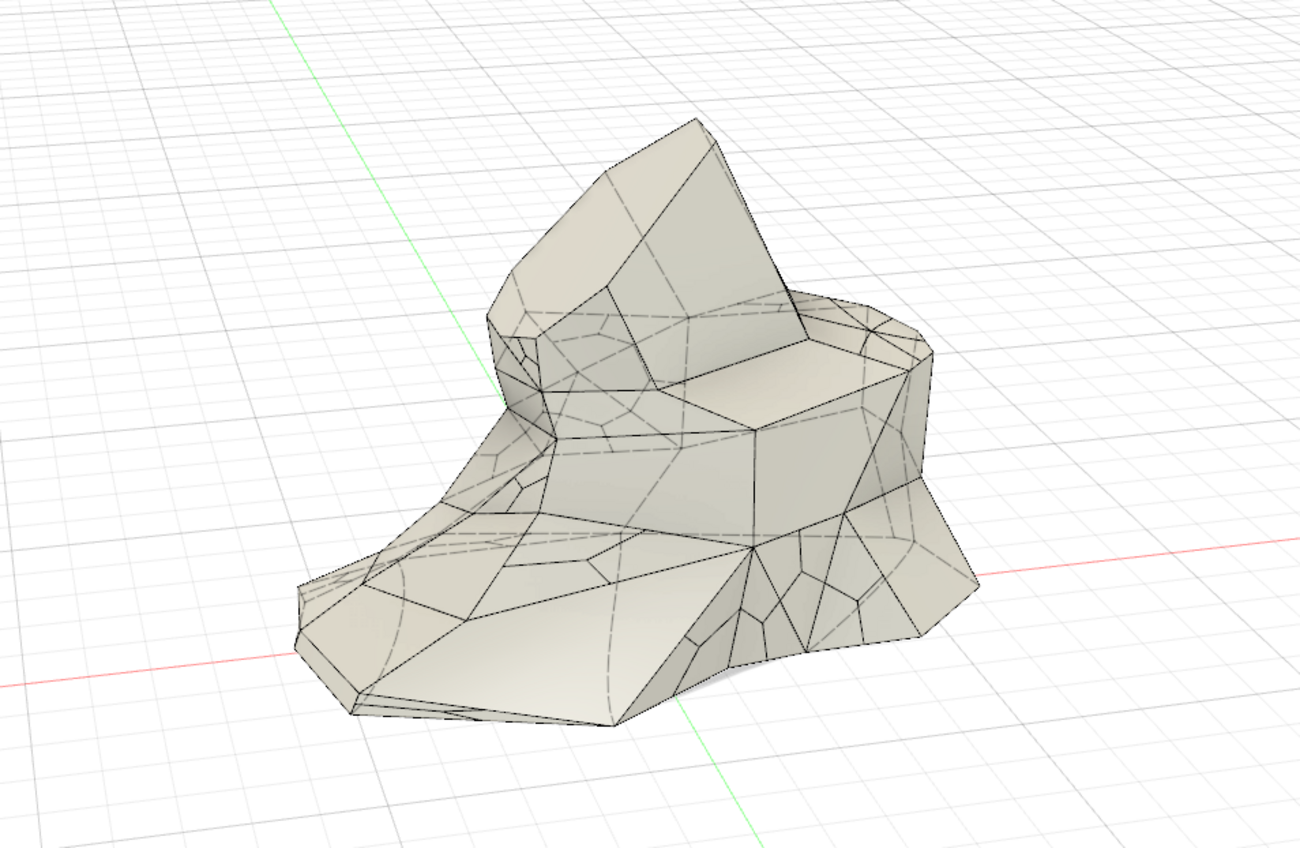
Task: Select the bottom front corner vertex of the model
Action: [x=614, y=725]
